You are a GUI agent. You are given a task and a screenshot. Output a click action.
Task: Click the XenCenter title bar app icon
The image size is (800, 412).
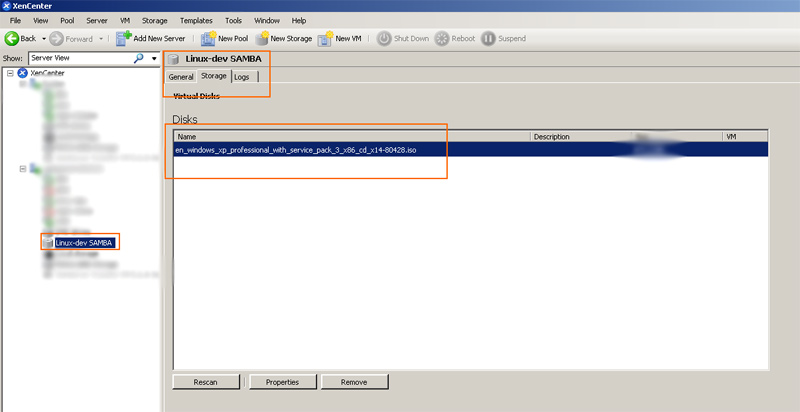click(x=7, y=6)
